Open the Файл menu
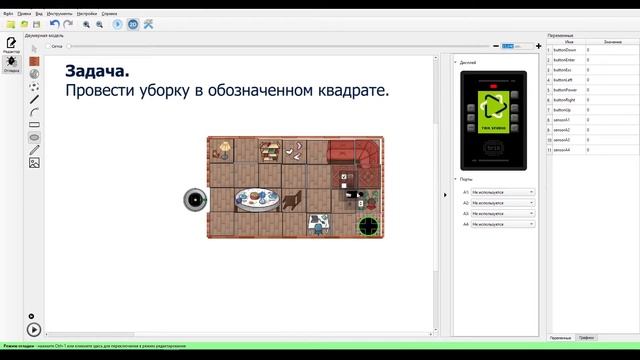Image resolution: width=640 pixels, height=360 pixels. 8,14
